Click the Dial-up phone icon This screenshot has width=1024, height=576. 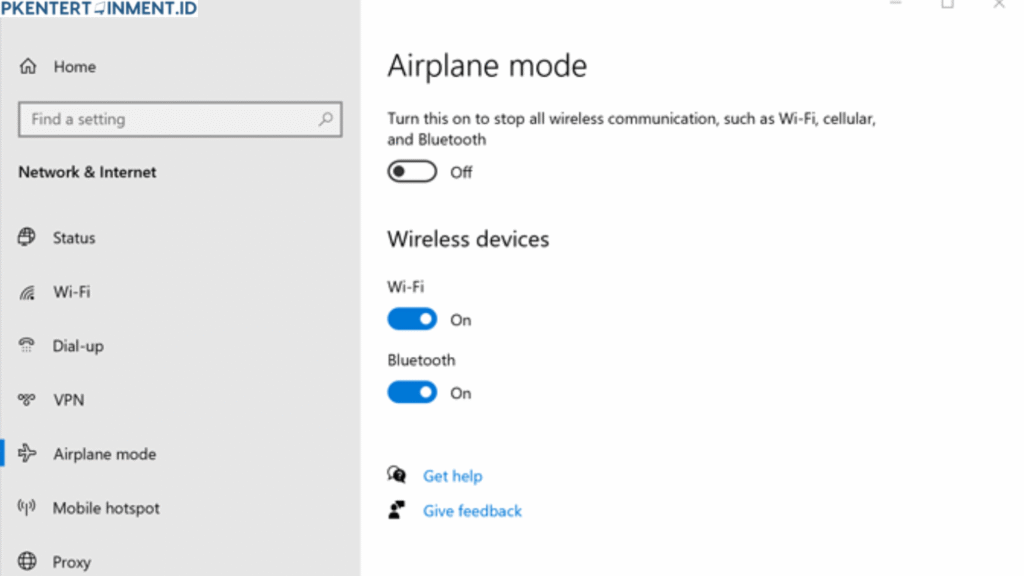click(x=27, y=345)
